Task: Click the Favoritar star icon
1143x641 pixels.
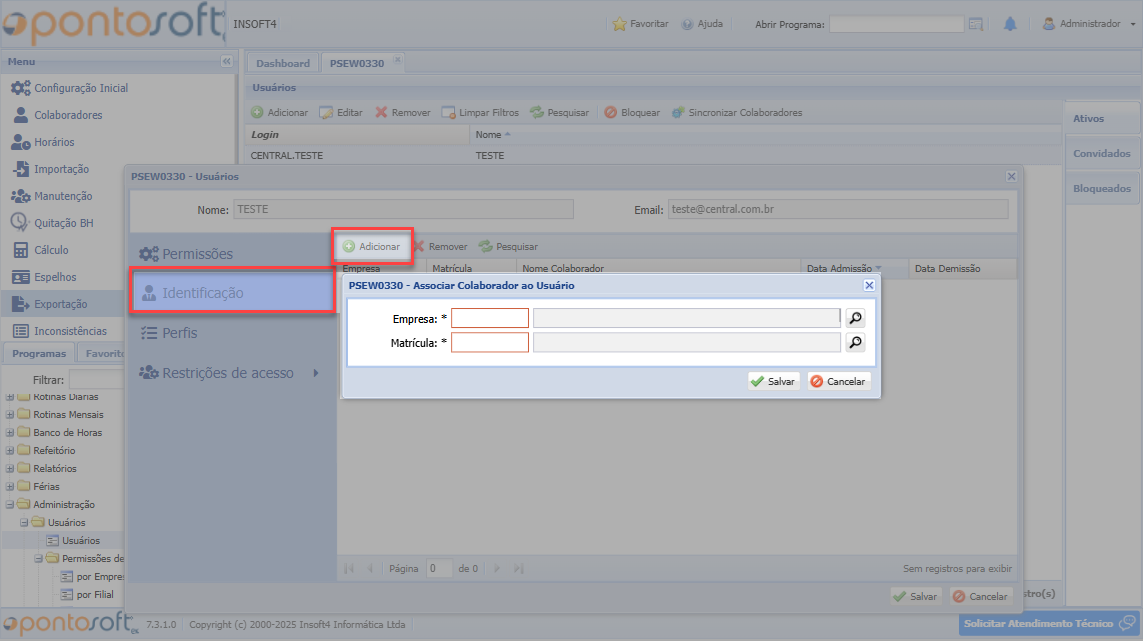Action: [620, 24]
